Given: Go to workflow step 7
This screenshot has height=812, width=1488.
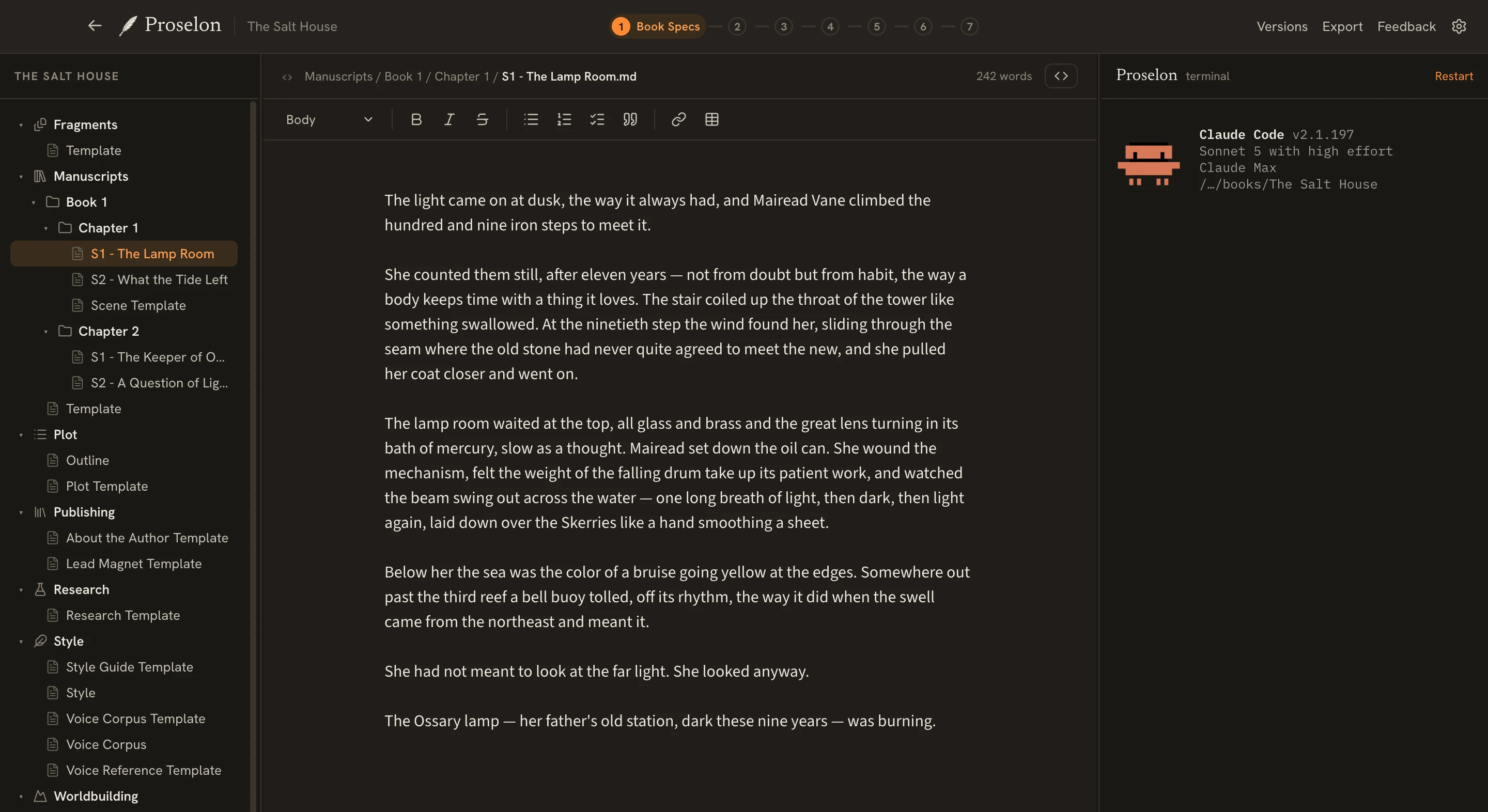Looking at the screenshot, I should [x=970, y=26].
